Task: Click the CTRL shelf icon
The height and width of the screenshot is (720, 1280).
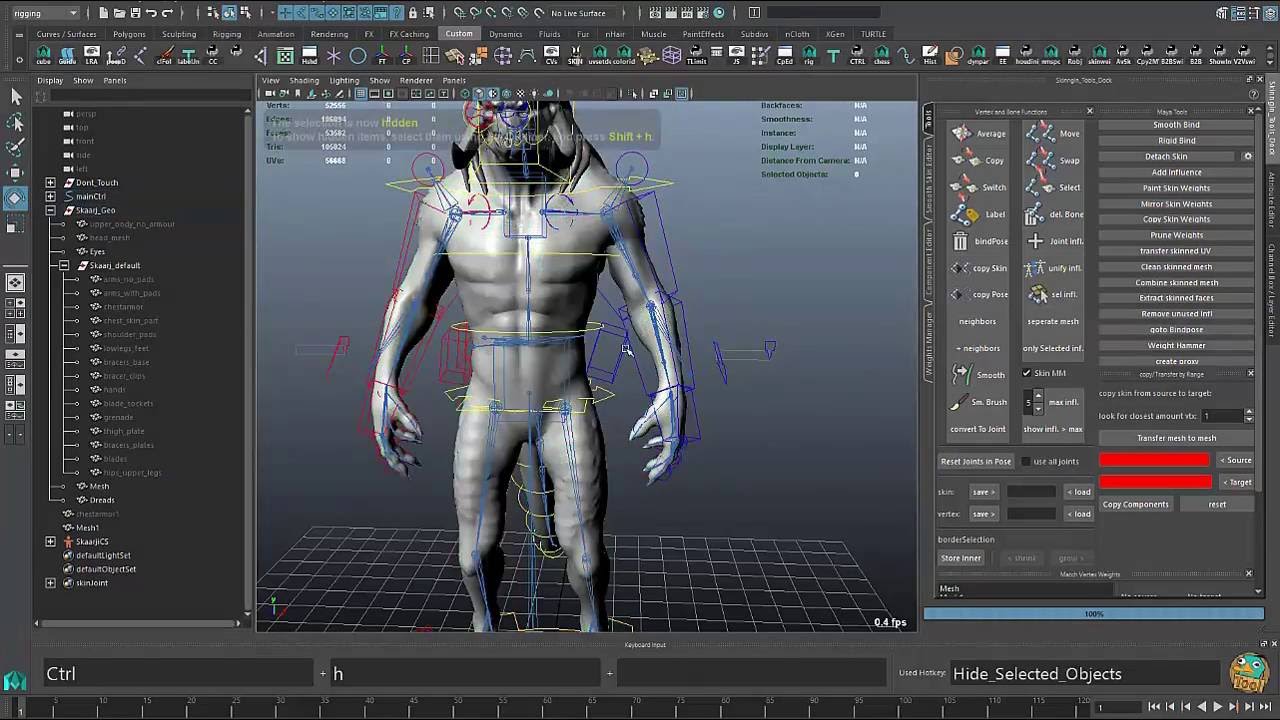Action: pos(857,56)
